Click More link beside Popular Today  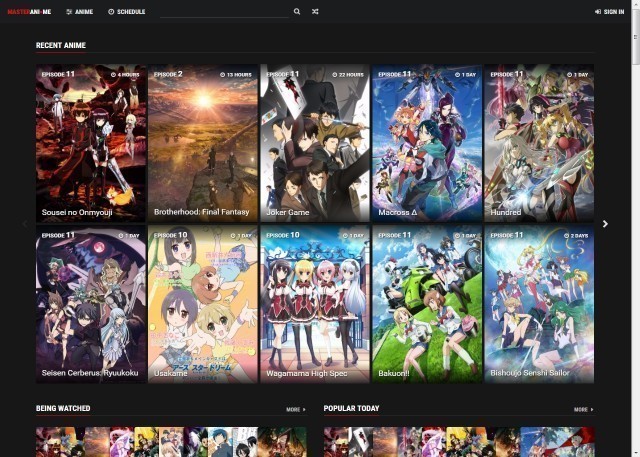pos(584,409)
